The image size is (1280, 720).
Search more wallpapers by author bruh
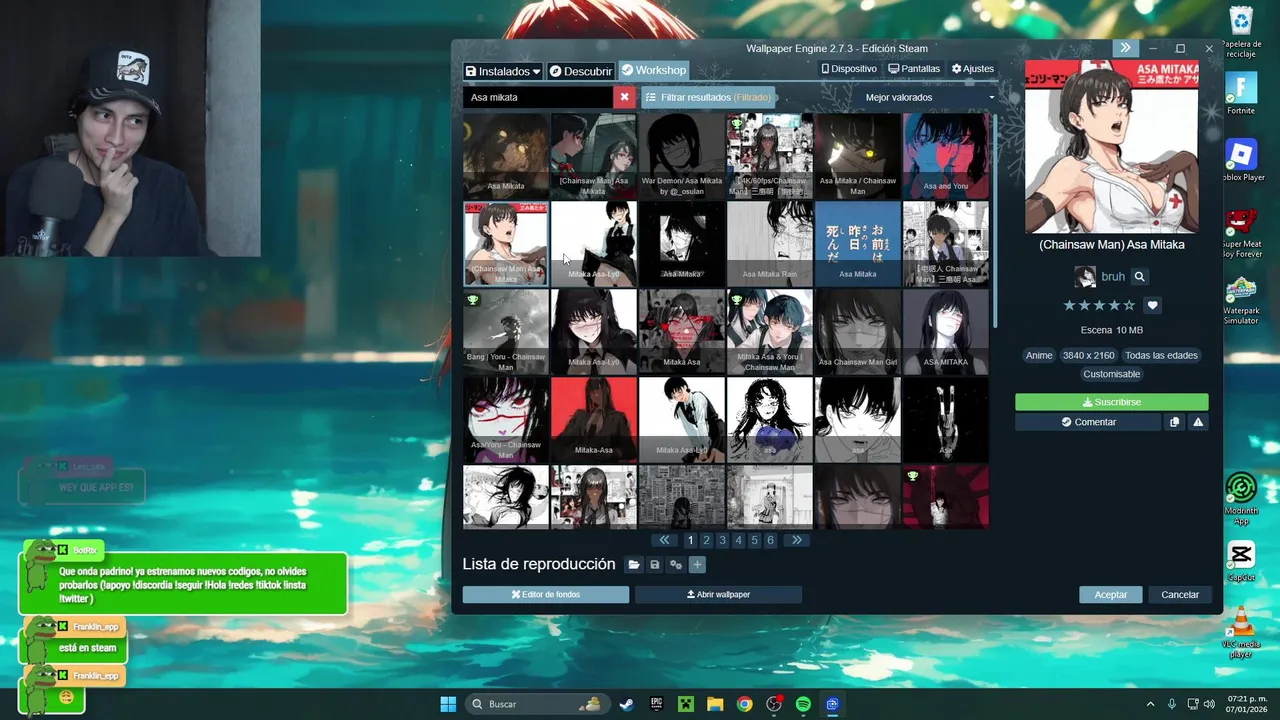pos(1140,277)
